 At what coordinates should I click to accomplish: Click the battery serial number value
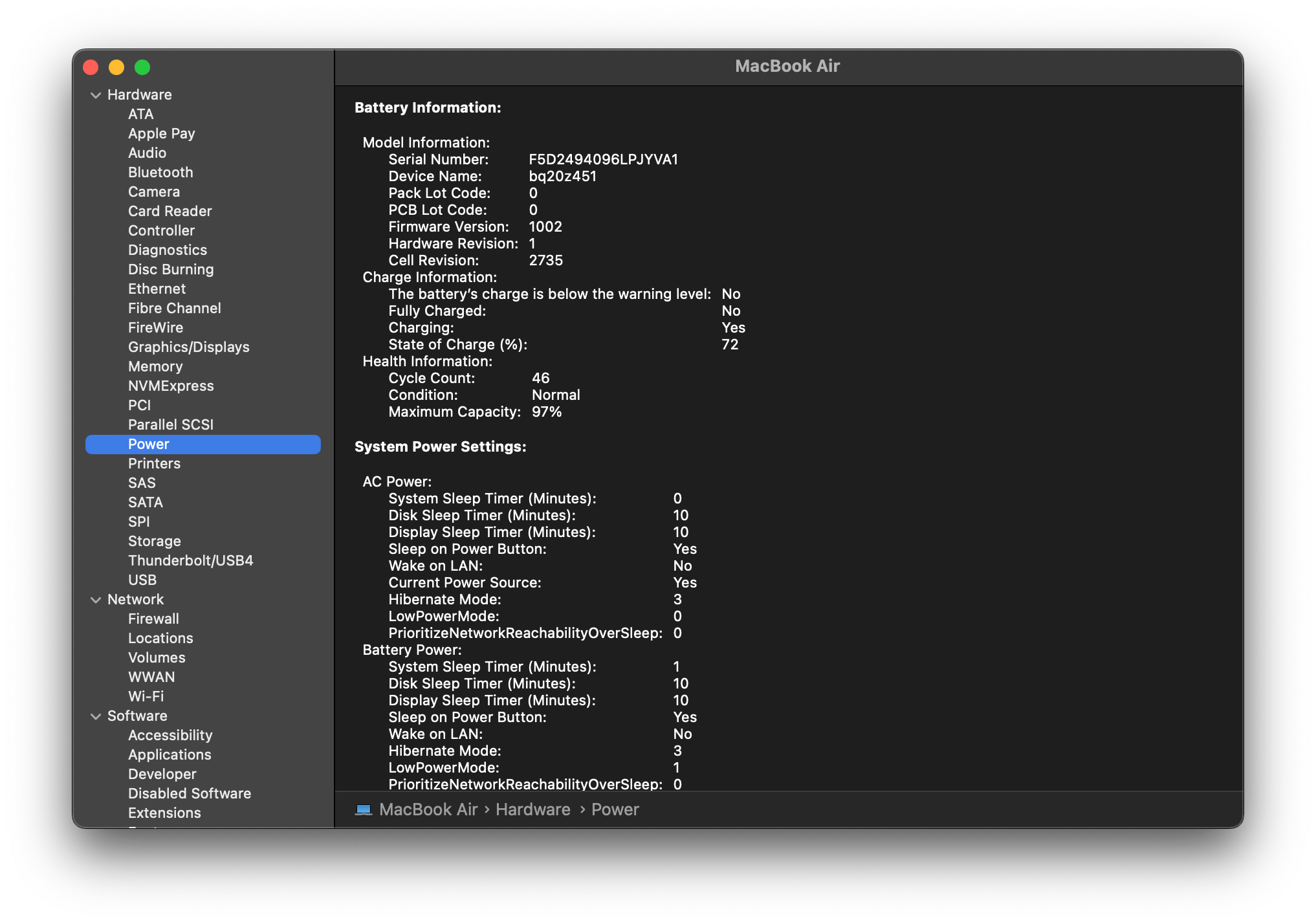(603, 159)
